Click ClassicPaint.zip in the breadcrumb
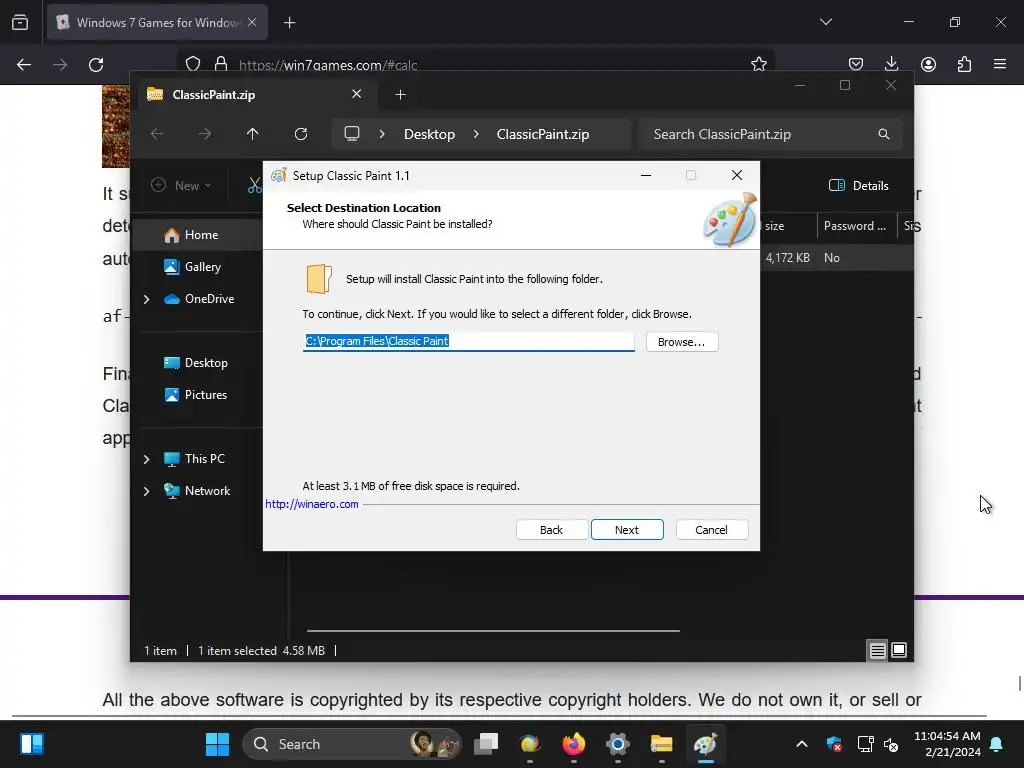The height and width of the screenshot is (768, 1024). [x=543, y=134]
